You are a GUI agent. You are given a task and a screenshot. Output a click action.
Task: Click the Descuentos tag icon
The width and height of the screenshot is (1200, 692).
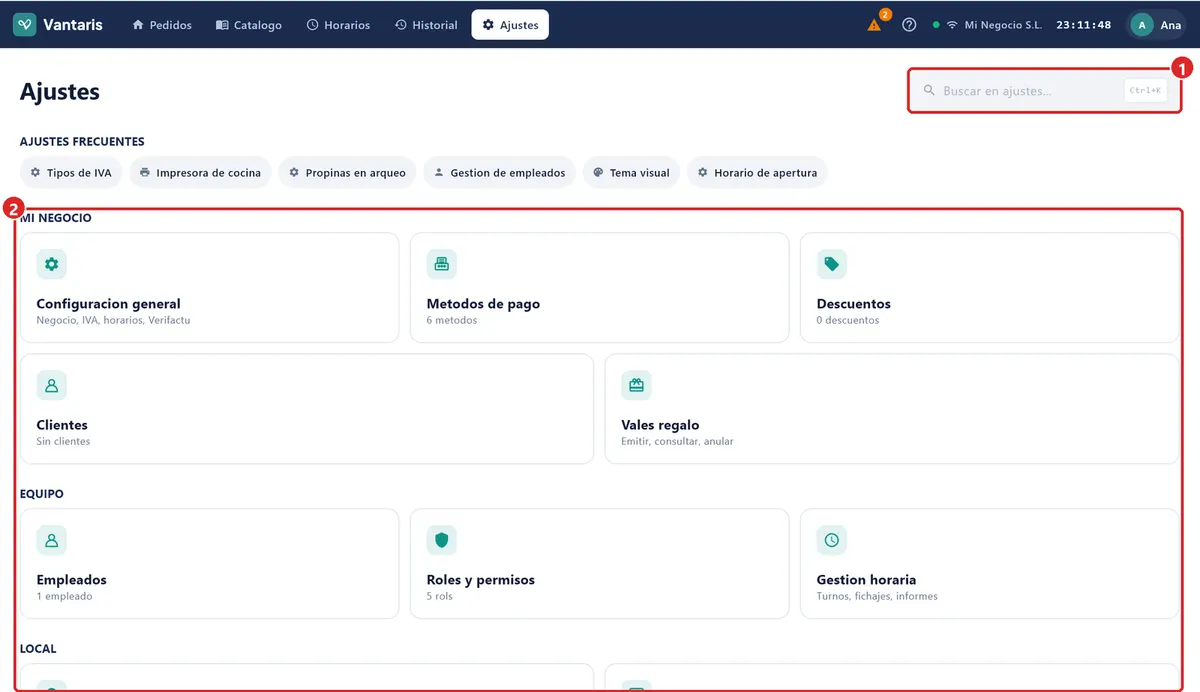pyautogui.click(x=832, y=264)
